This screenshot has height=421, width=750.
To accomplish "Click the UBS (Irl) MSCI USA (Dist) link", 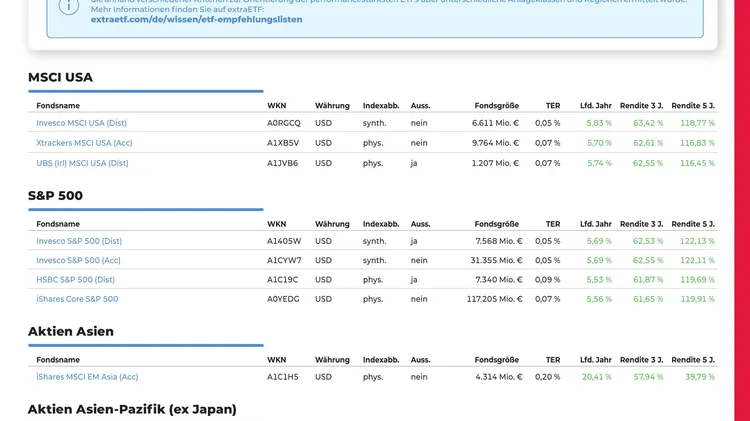I will (82, 163).
